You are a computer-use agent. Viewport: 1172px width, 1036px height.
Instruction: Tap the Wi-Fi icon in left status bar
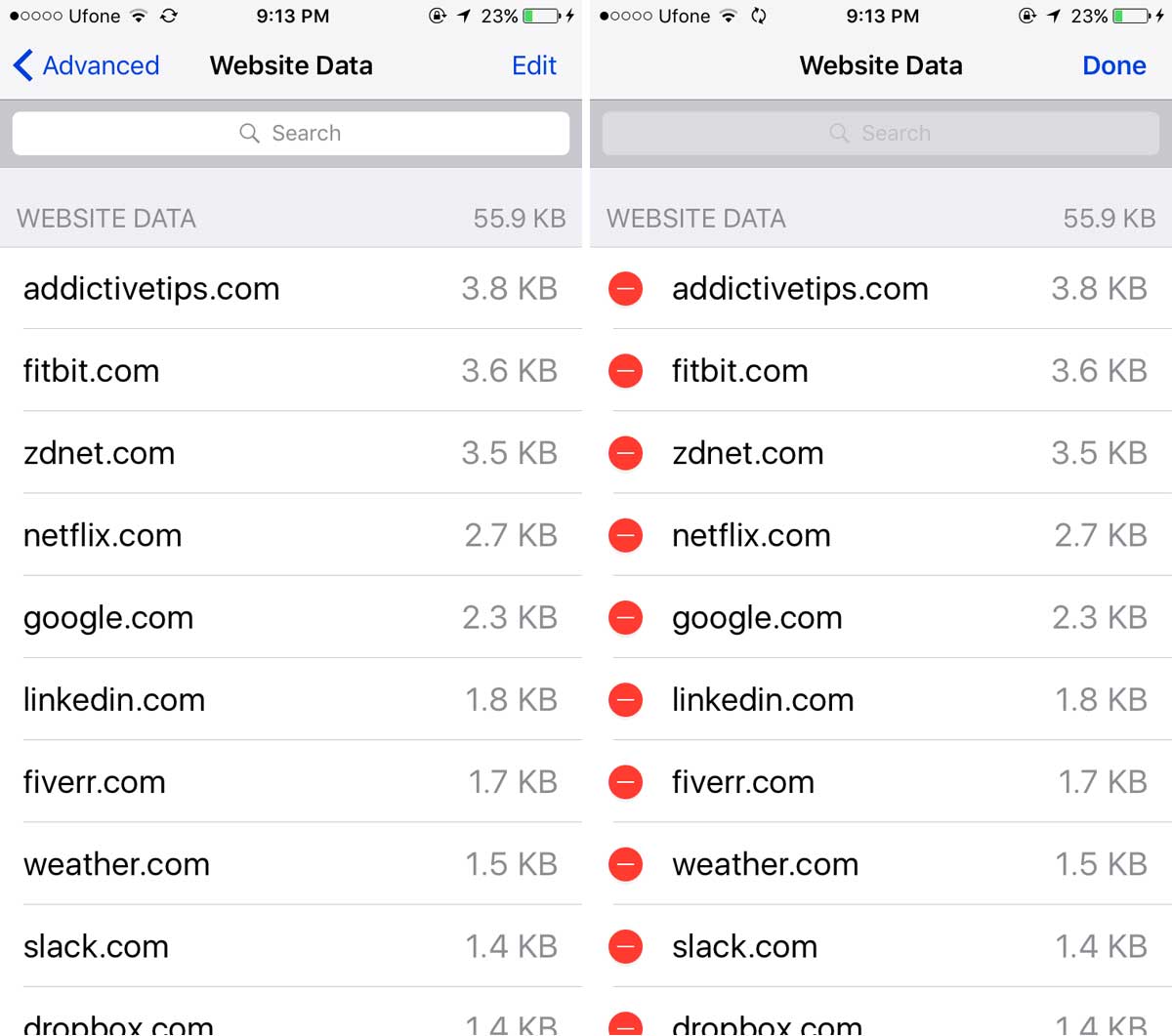[x=140, y=16]
